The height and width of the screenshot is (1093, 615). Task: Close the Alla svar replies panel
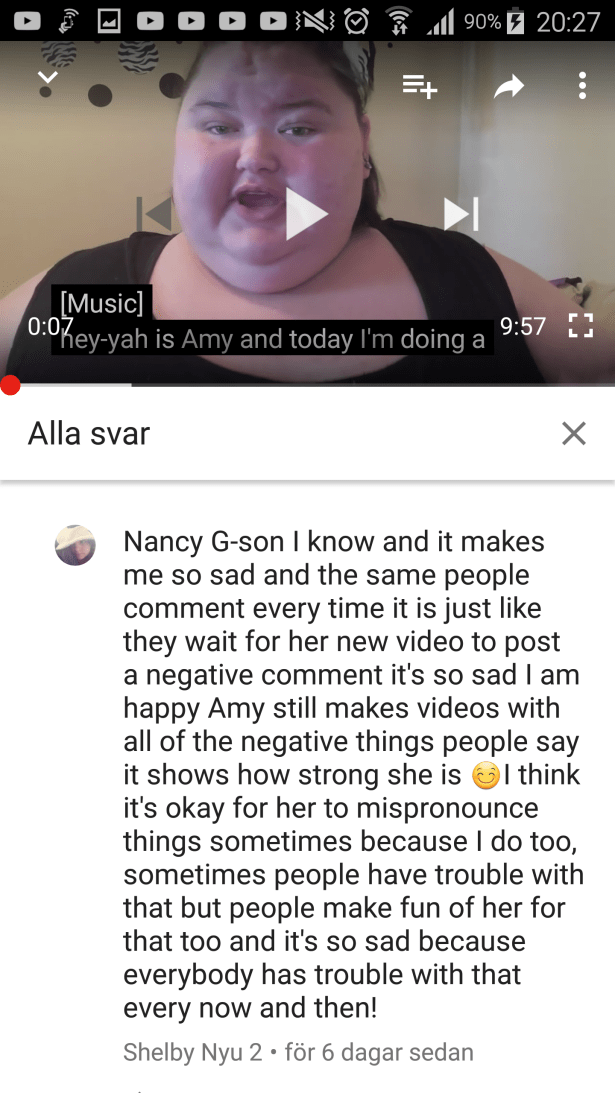click(574, 433)
